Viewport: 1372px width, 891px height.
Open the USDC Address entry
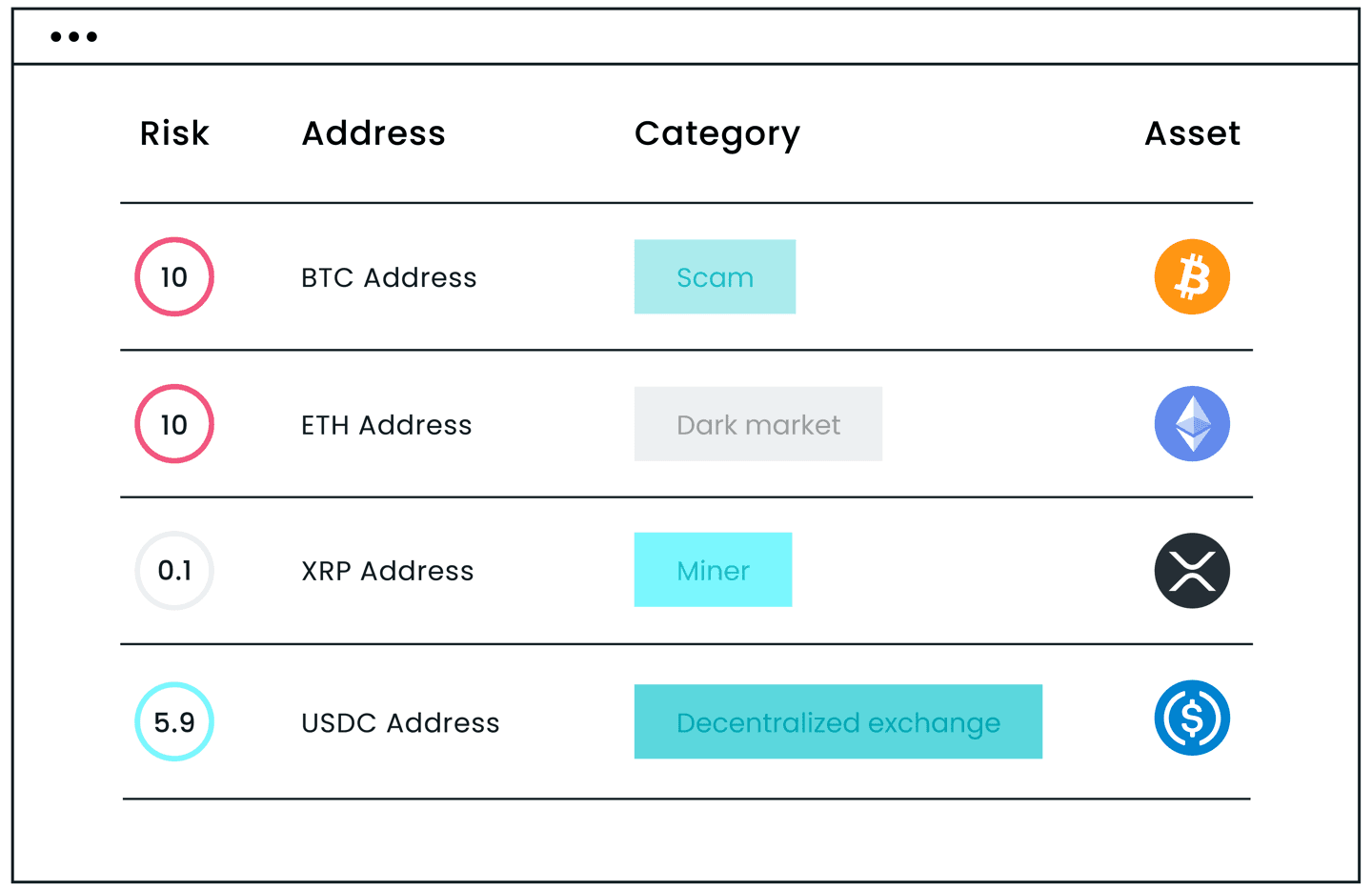tap(400, 723)
